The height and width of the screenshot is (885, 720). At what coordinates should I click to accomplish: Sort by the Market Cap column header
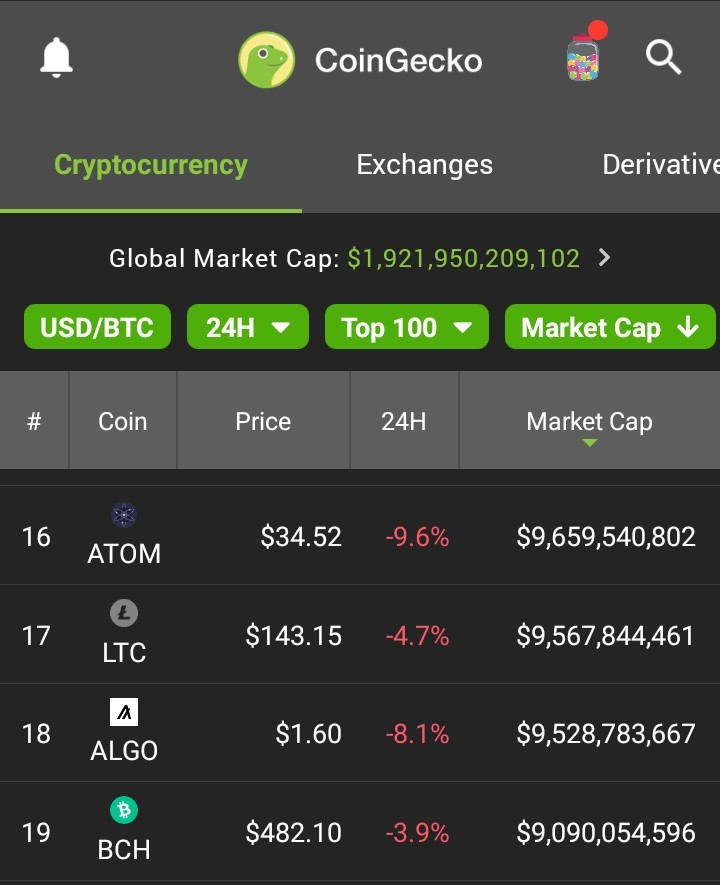point(590,421)
